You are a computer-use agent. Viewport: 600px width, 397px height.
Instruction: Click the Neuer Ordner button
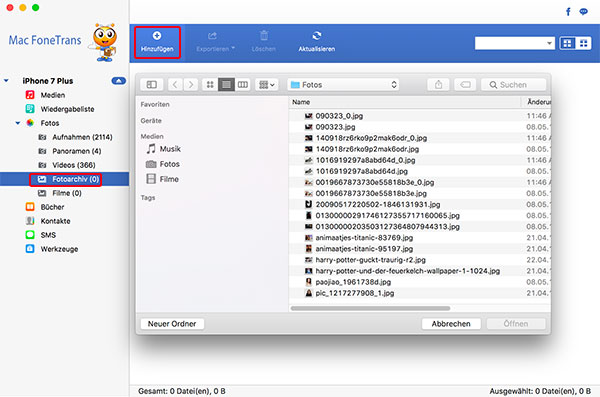(x=172, y=324)
